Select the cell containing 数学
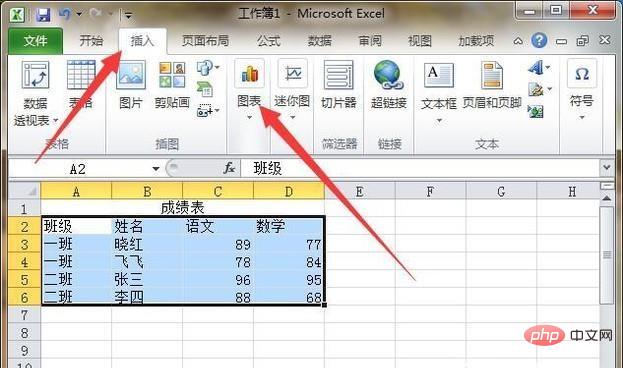623x368 pixels. [289, 226]
